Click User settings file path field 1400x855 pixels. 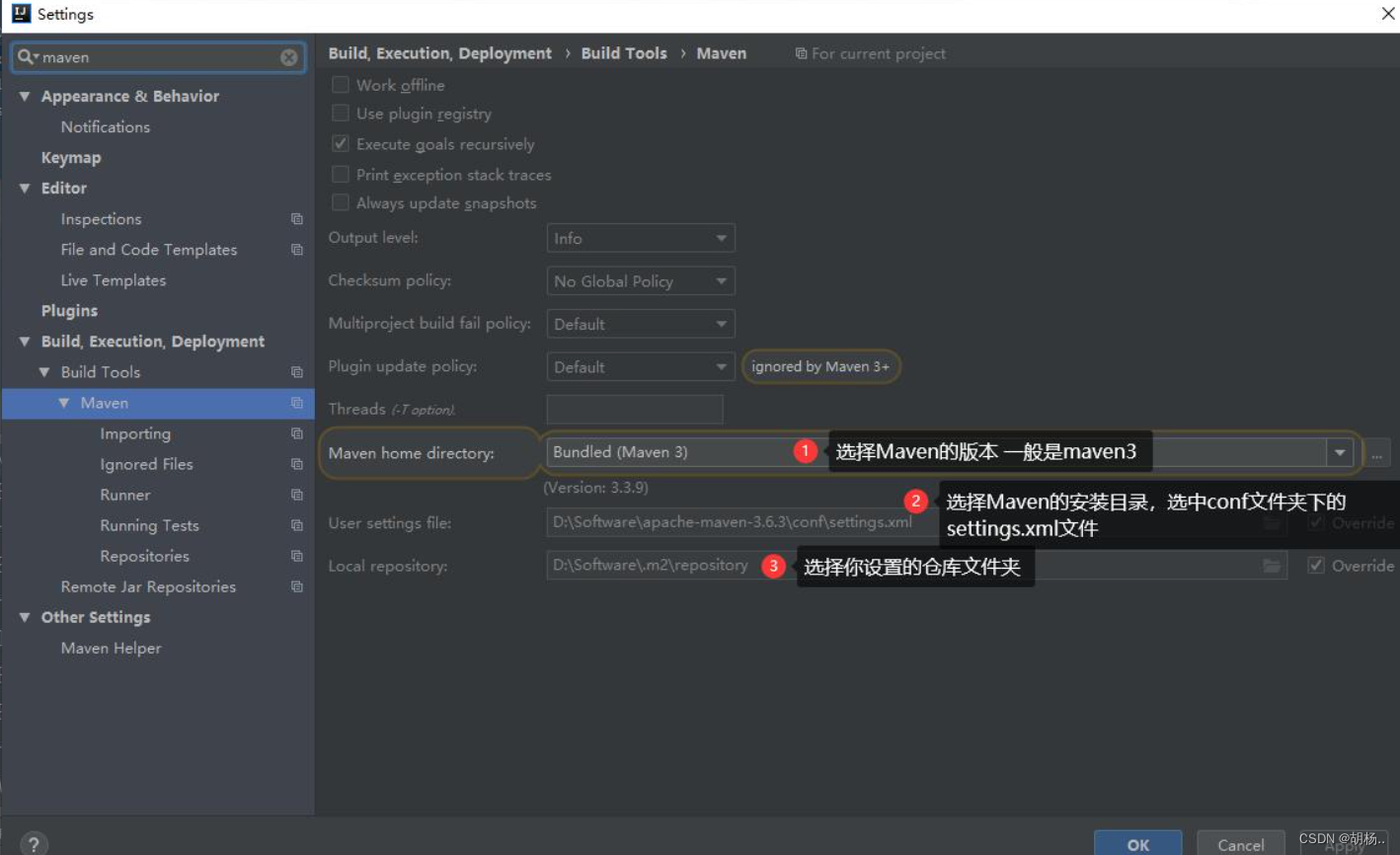pos(916,522)
